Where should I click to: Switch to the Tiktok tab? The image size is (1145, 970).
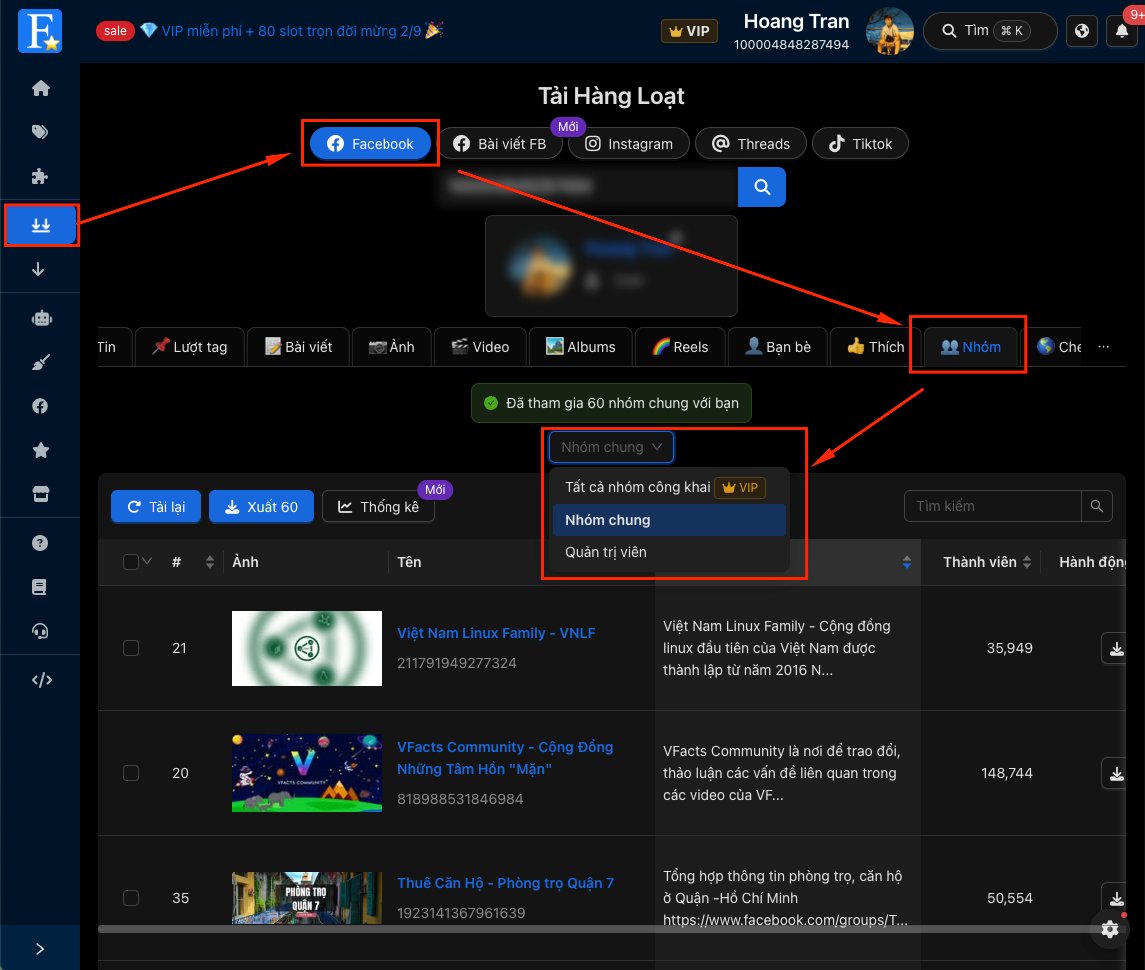[860, 144]
